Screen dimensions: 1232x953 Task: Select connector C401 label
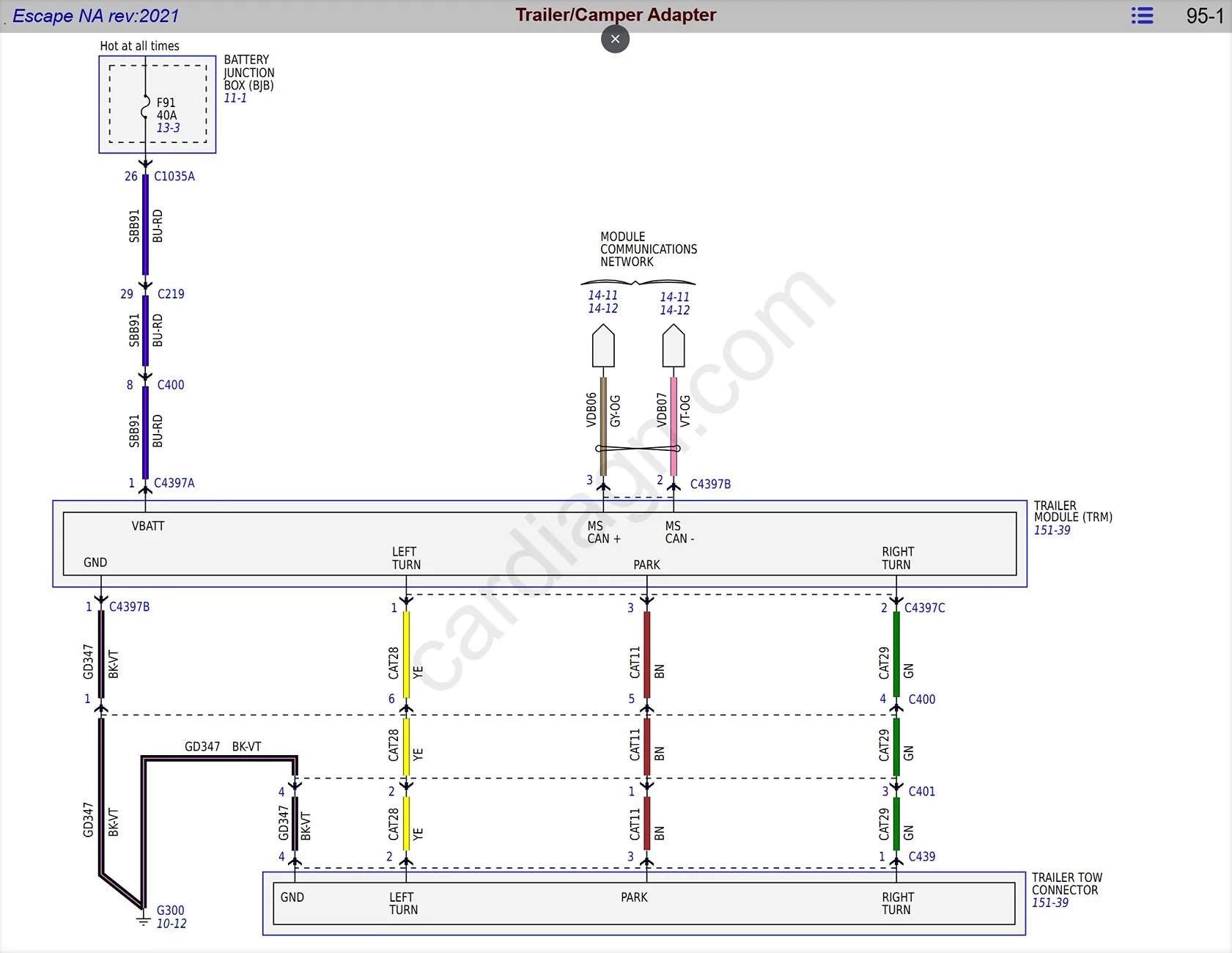922,791
